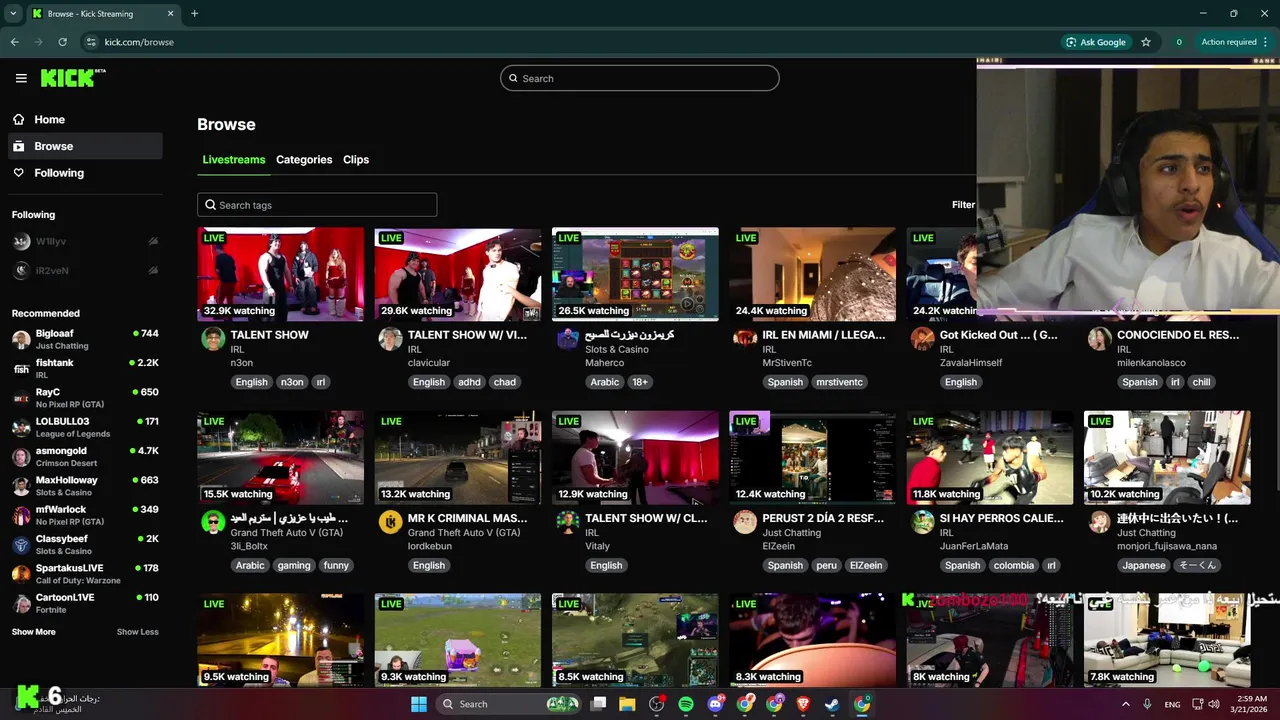Open the hamburger sidebar menu

click(21, 78)
